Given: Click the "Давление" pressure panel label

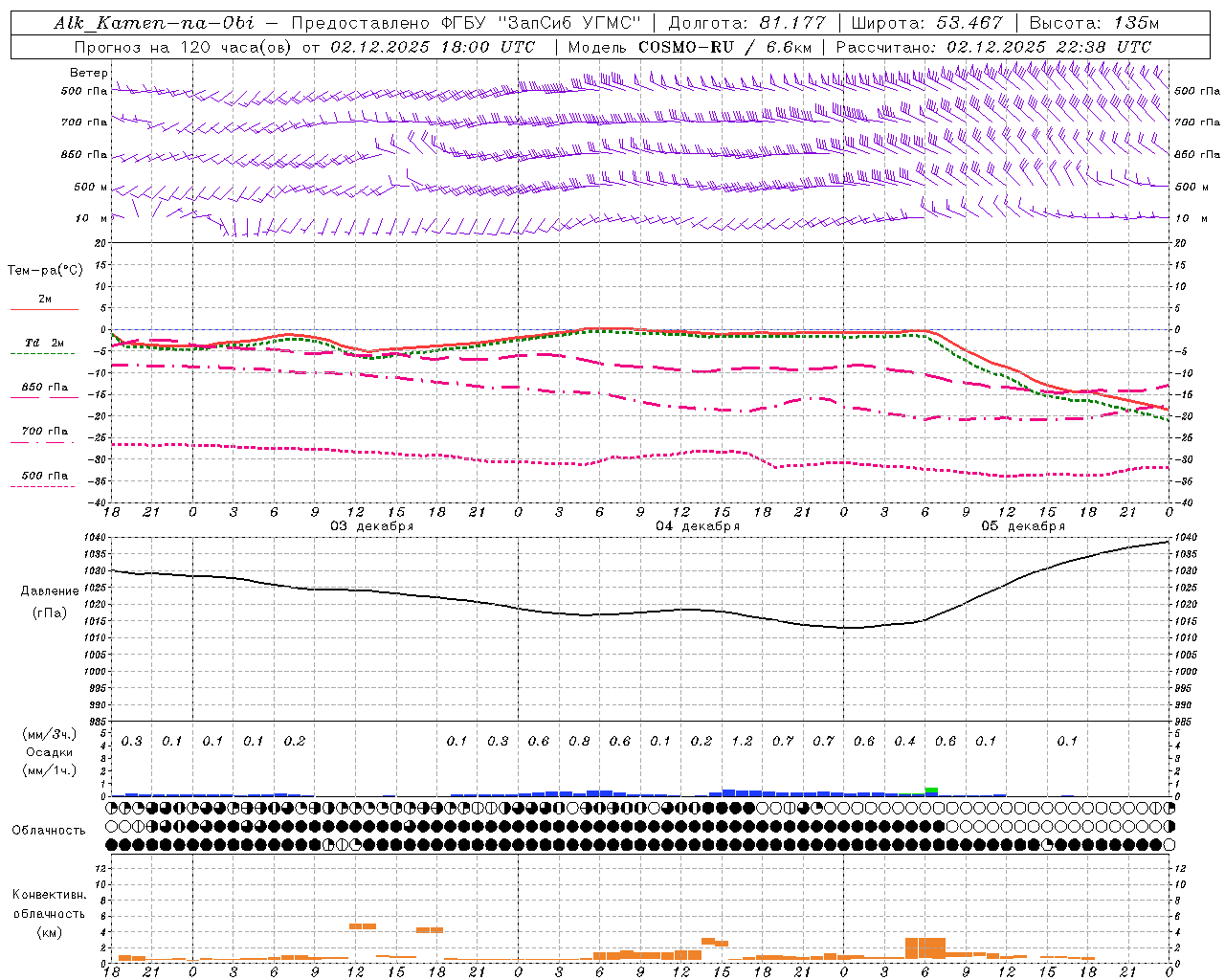Looking at the screenshot, I should [50, 591].
